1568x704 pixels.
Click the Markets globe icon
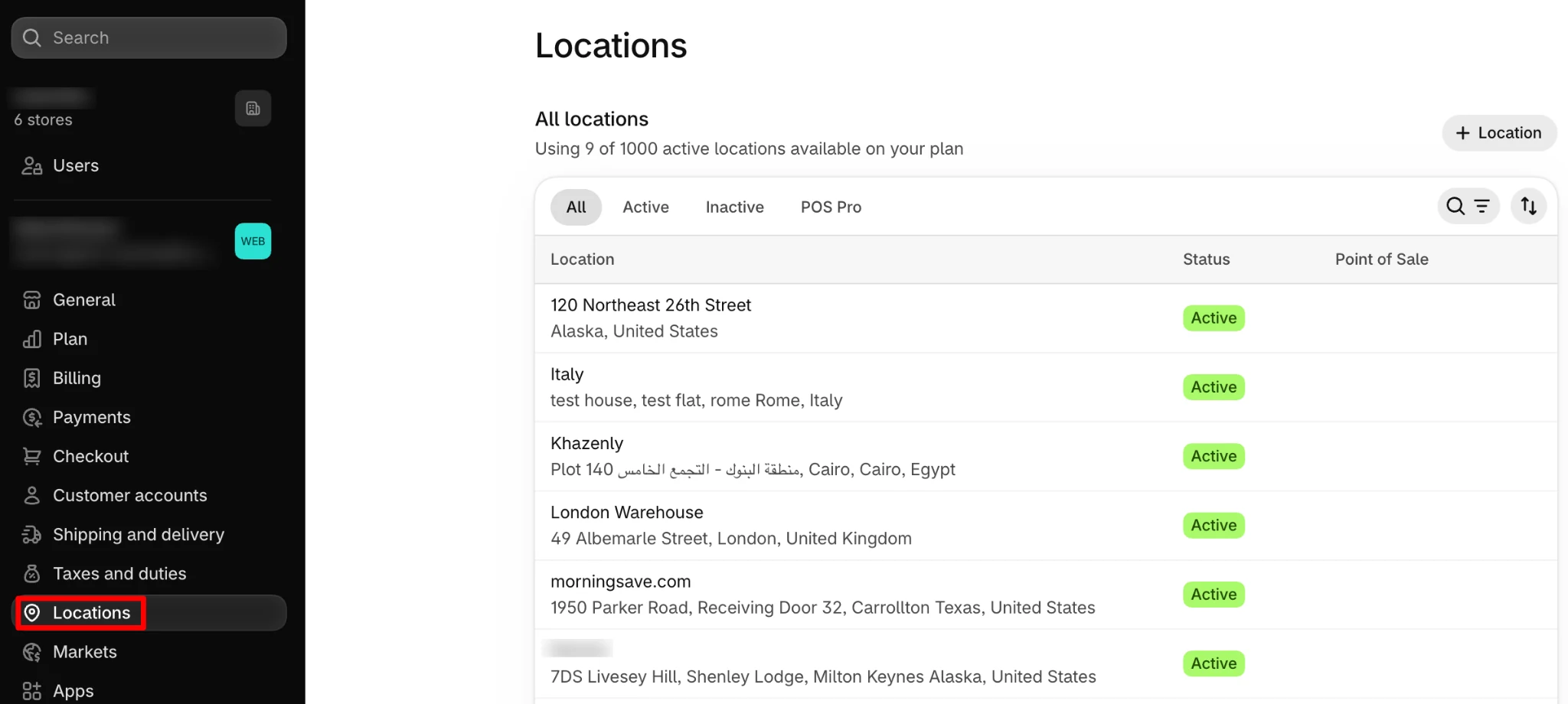pyautogui.click(x=31, y=651)
